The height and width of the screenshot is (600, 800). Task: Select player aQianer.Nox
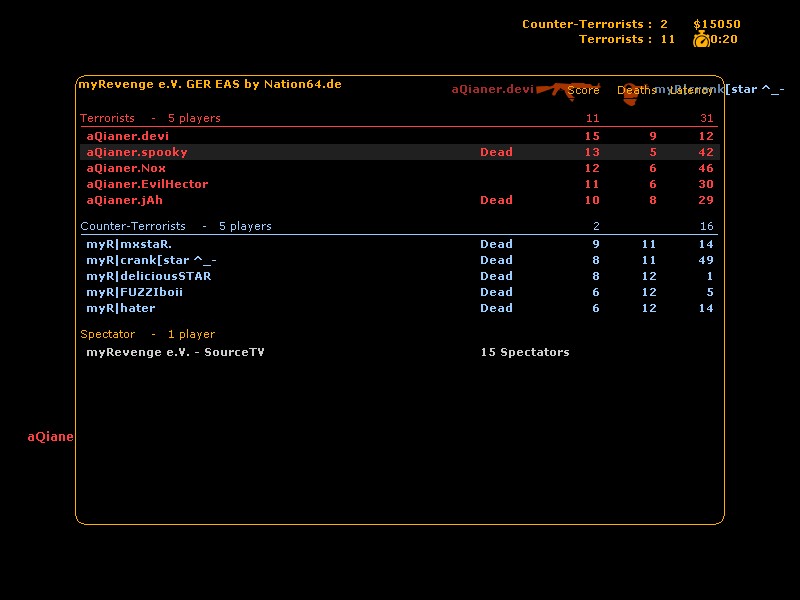coord(126,168)
